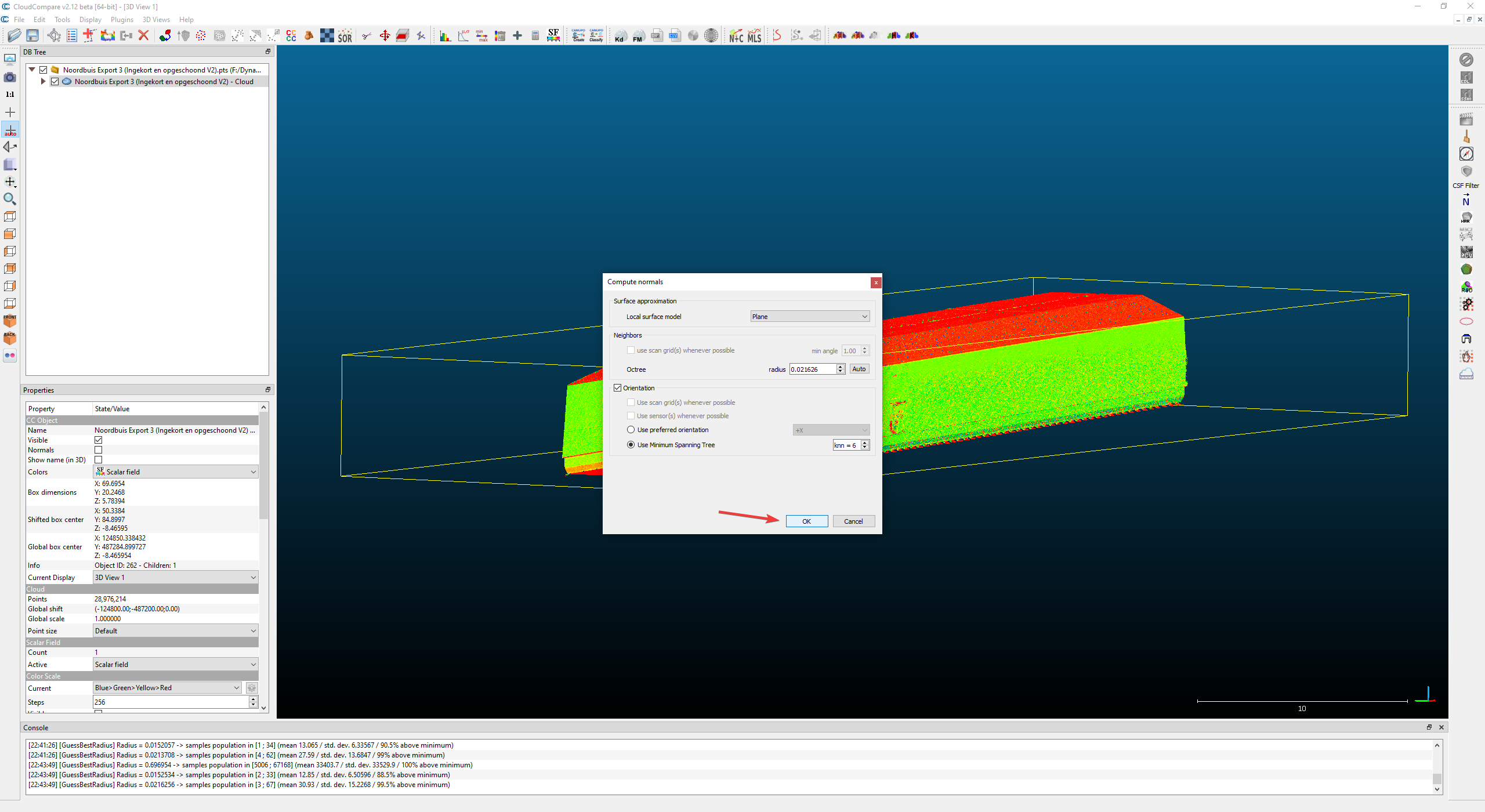Uncheck the Cloud entry checkbox in DB Tree

55,82
